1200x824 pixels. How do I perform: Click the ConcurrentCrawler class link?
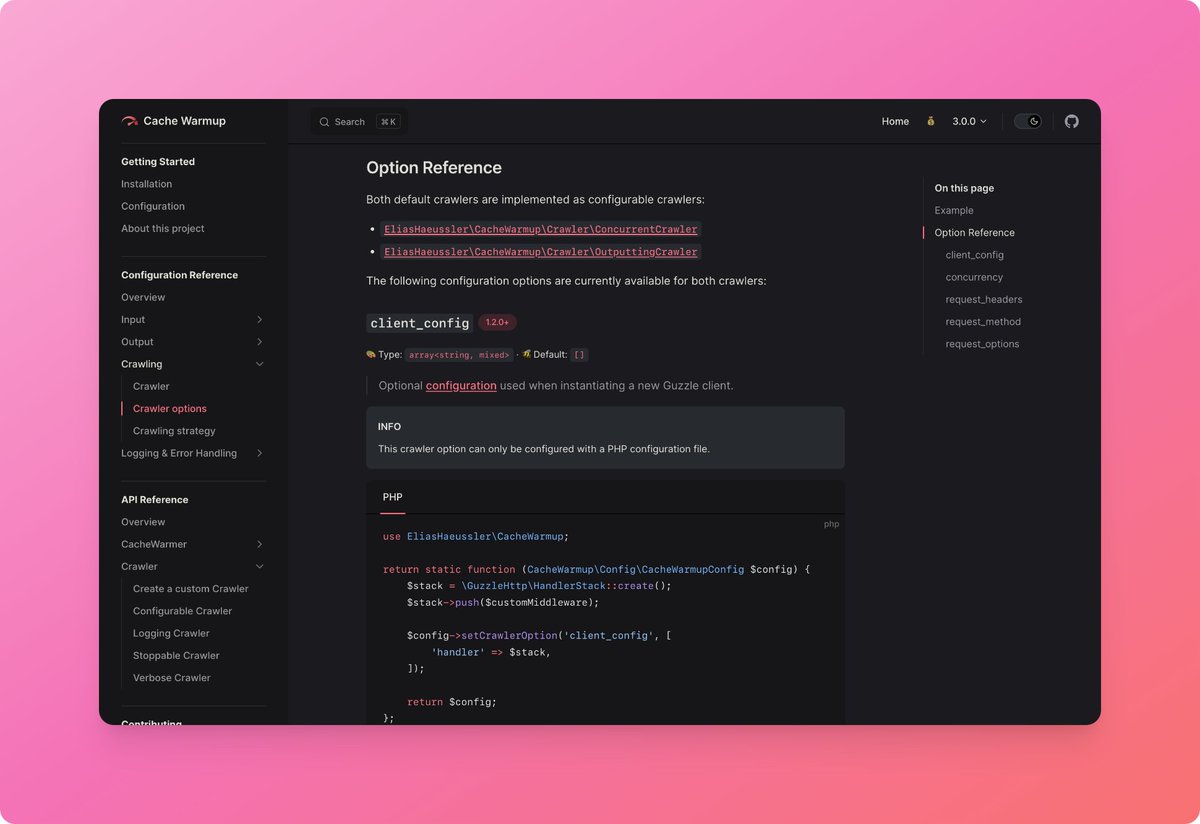(540, 229)
